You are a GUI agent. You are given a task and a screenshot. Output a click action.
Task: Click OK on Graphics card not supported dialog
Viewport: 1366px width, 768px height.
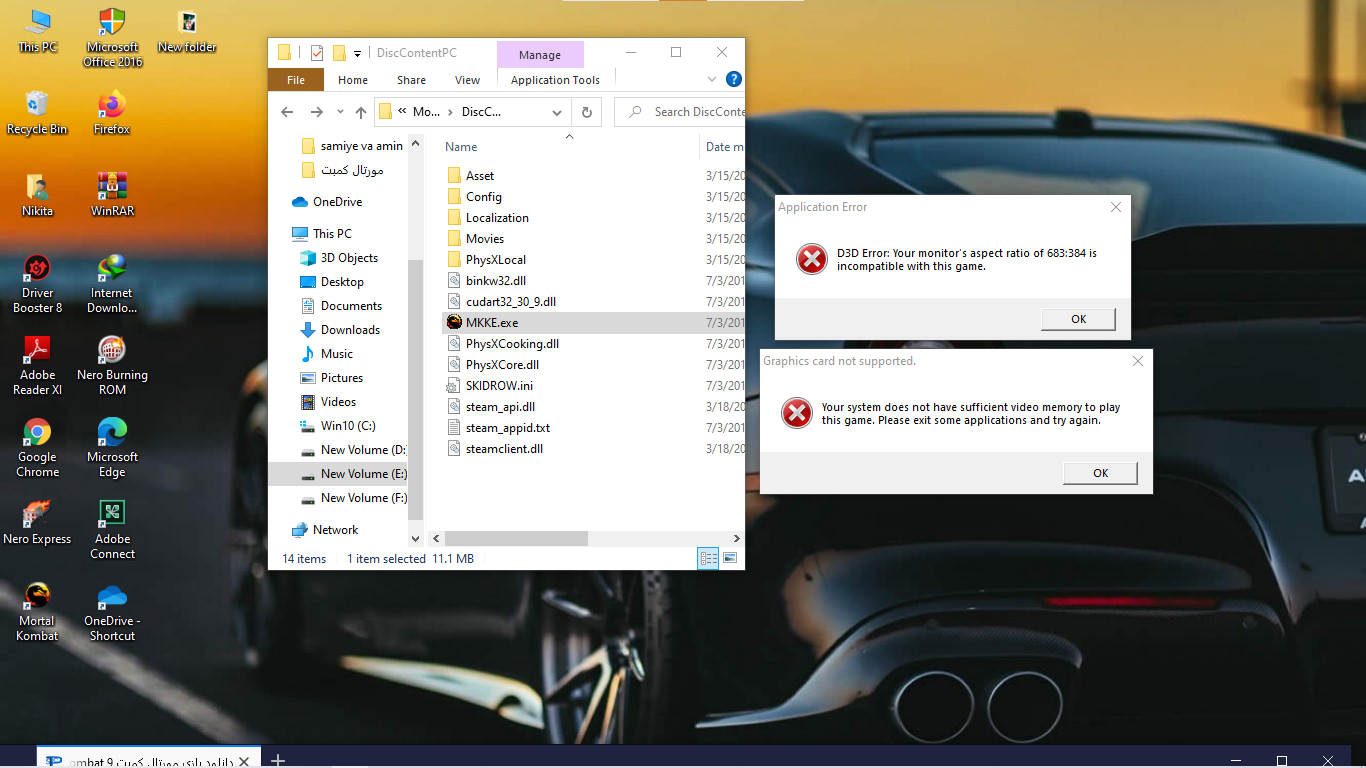pos(1100,473)
